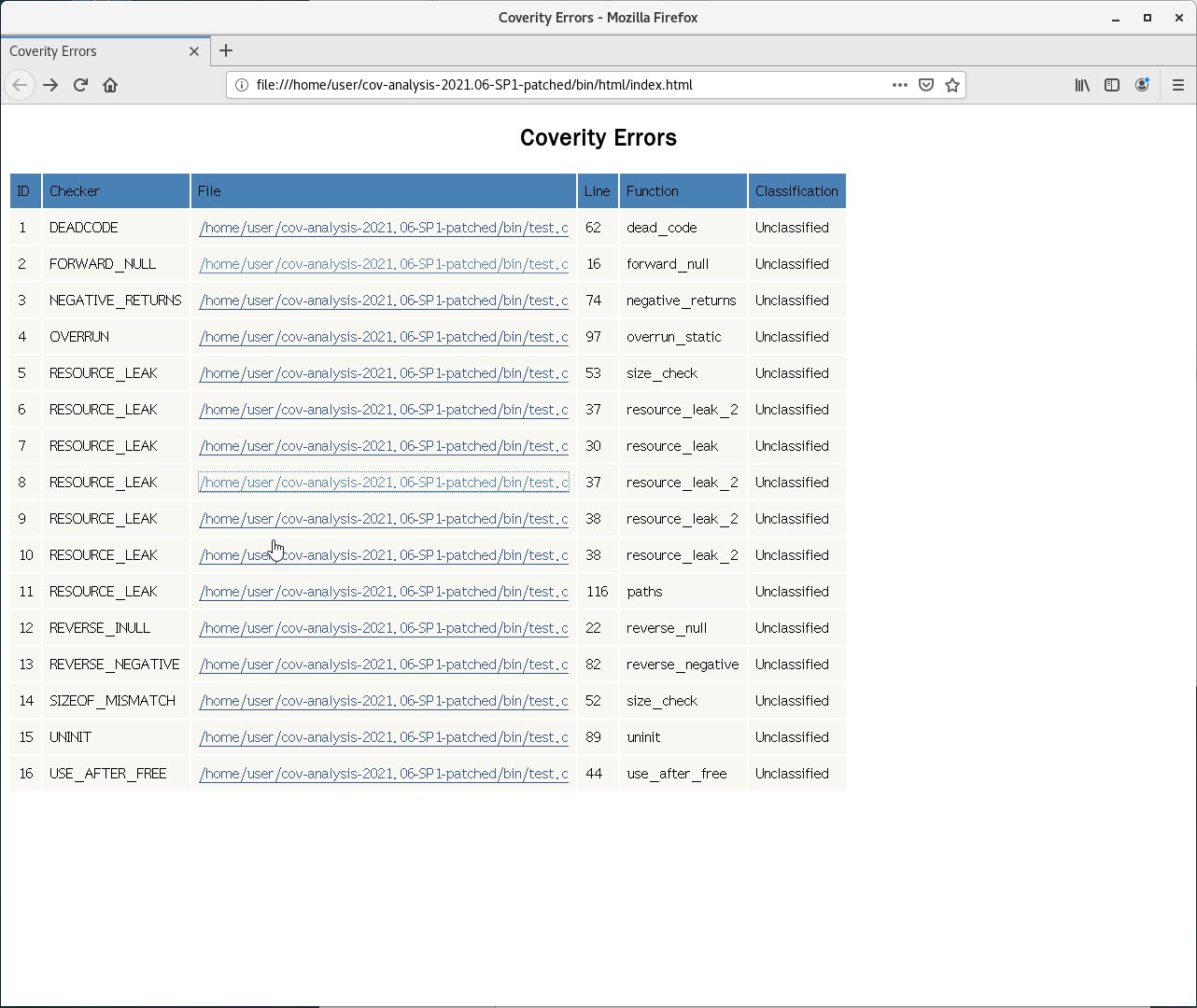Click the Line column header
This screenshot has width=1197, height=1008.
click(598, 191)
